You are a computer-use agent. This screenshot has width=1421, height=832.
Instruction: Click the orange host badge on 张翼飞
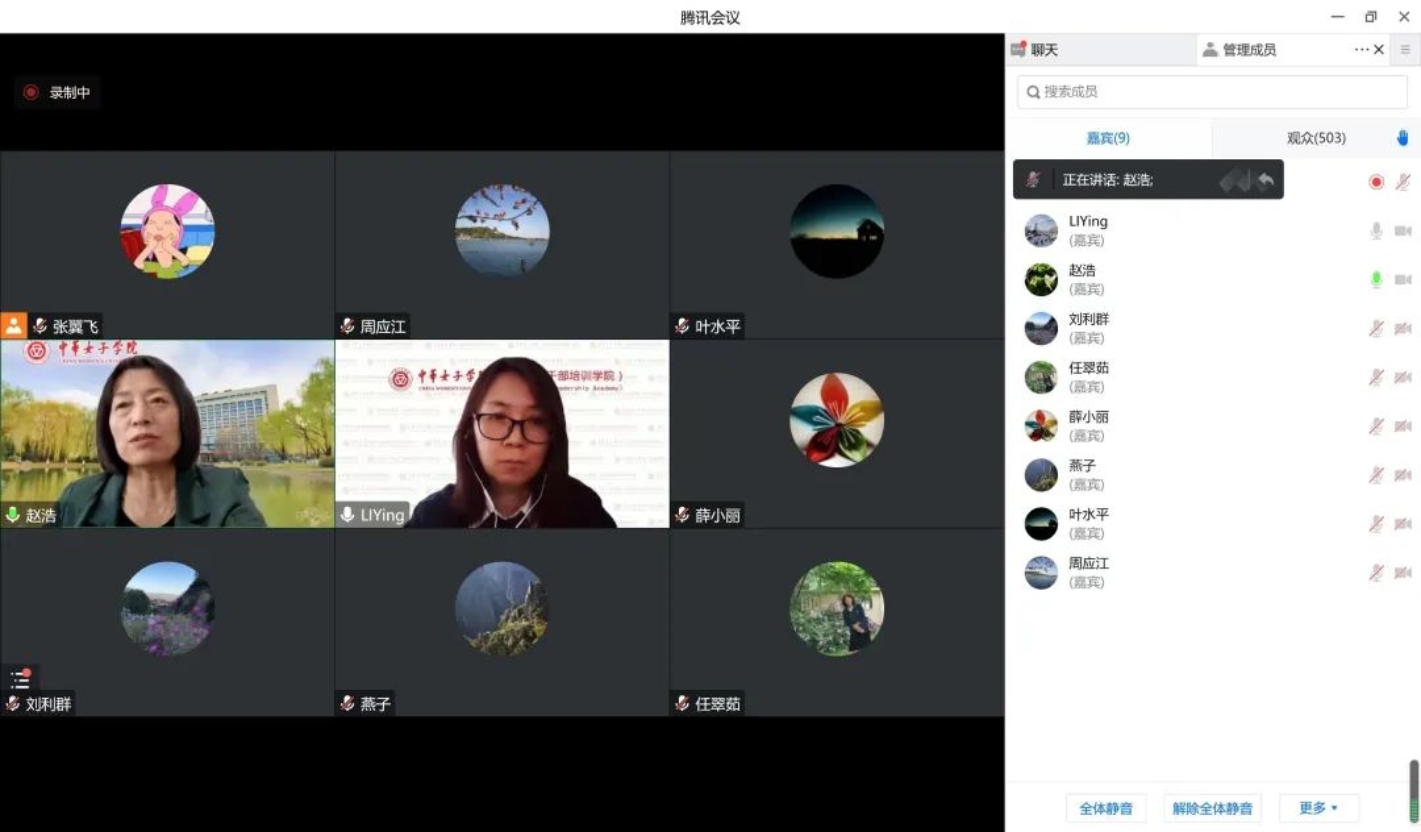(x=13, y=325)
